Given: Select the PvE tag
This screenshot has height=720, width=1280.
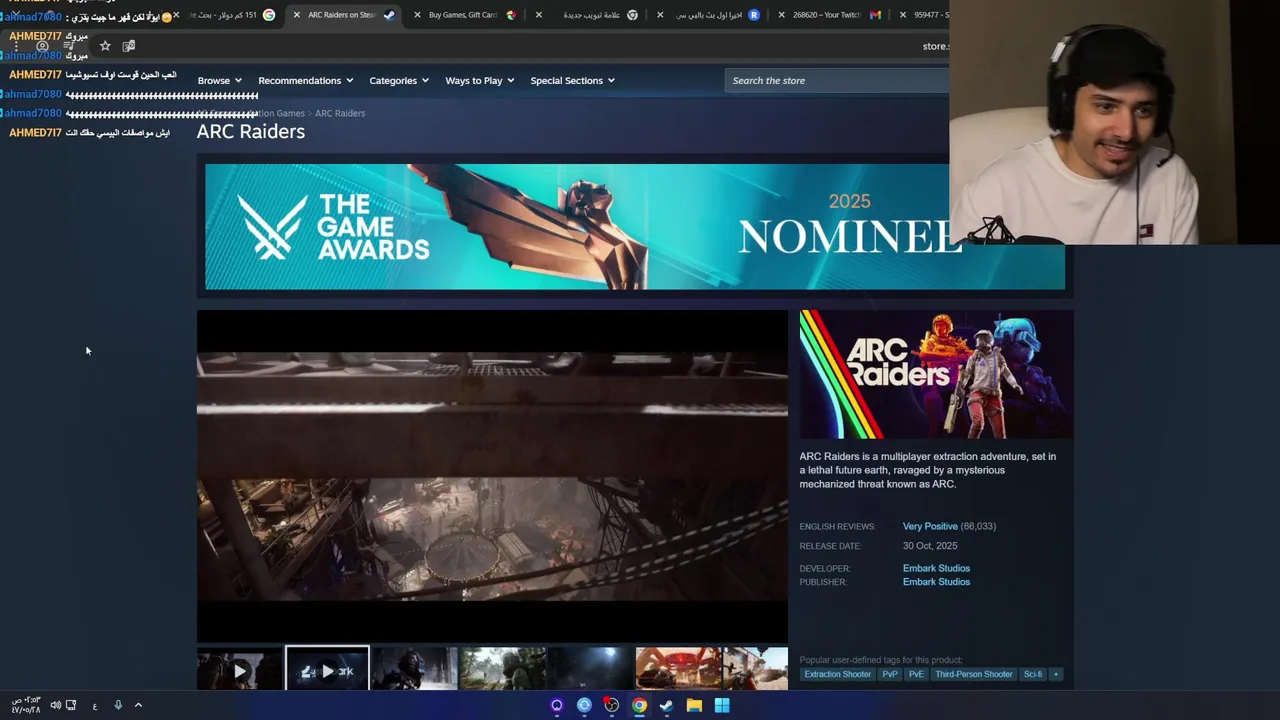Looking at the screenshot, I should coord(916,674).
